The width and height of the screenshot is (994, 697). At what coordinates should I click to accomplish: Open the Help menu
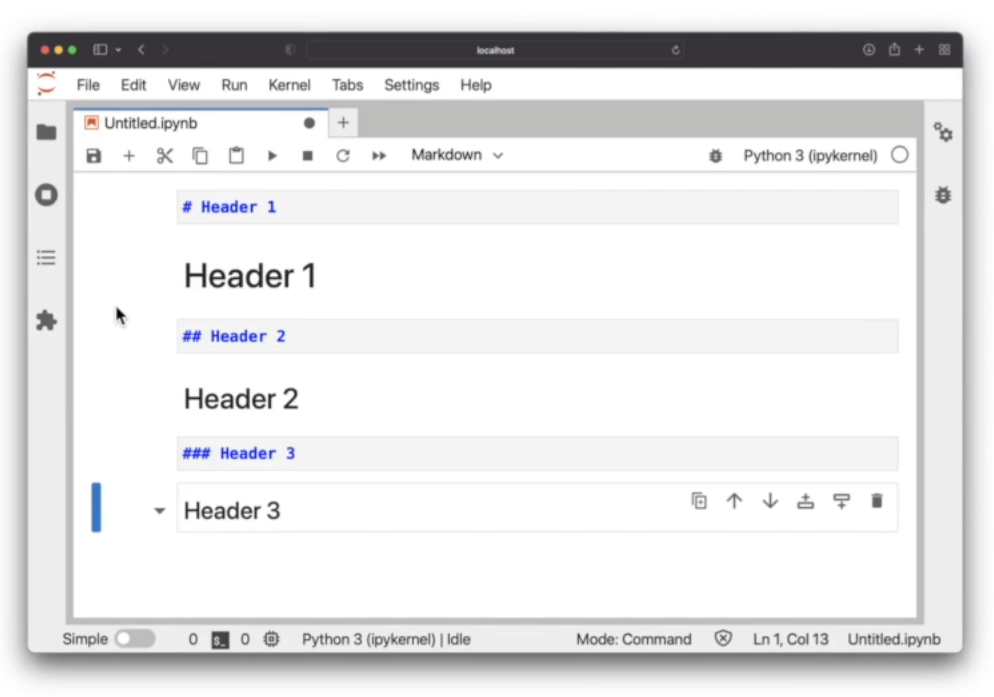coord(475,85)
